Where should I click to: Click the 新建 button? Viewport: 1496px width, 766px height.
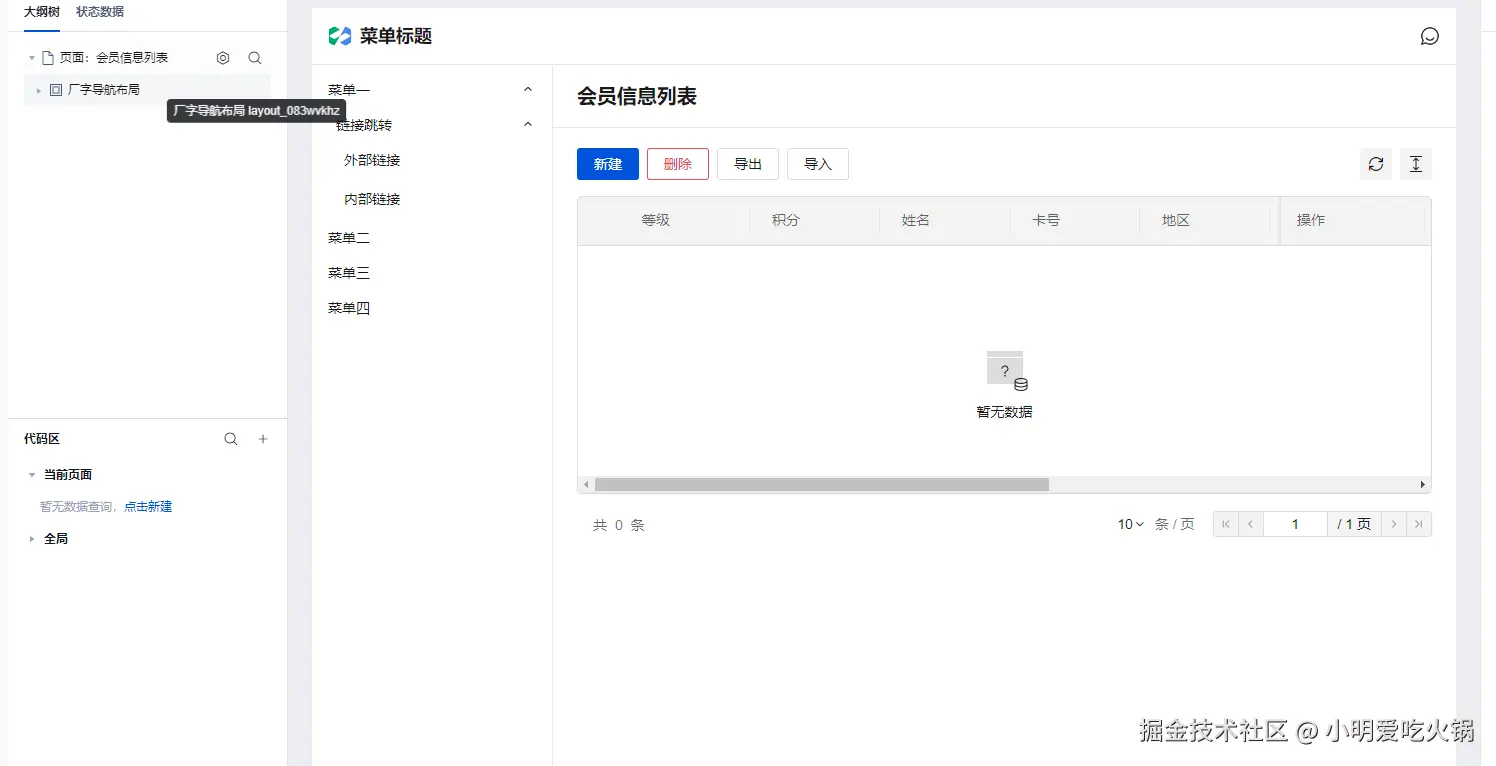[607, 163]
